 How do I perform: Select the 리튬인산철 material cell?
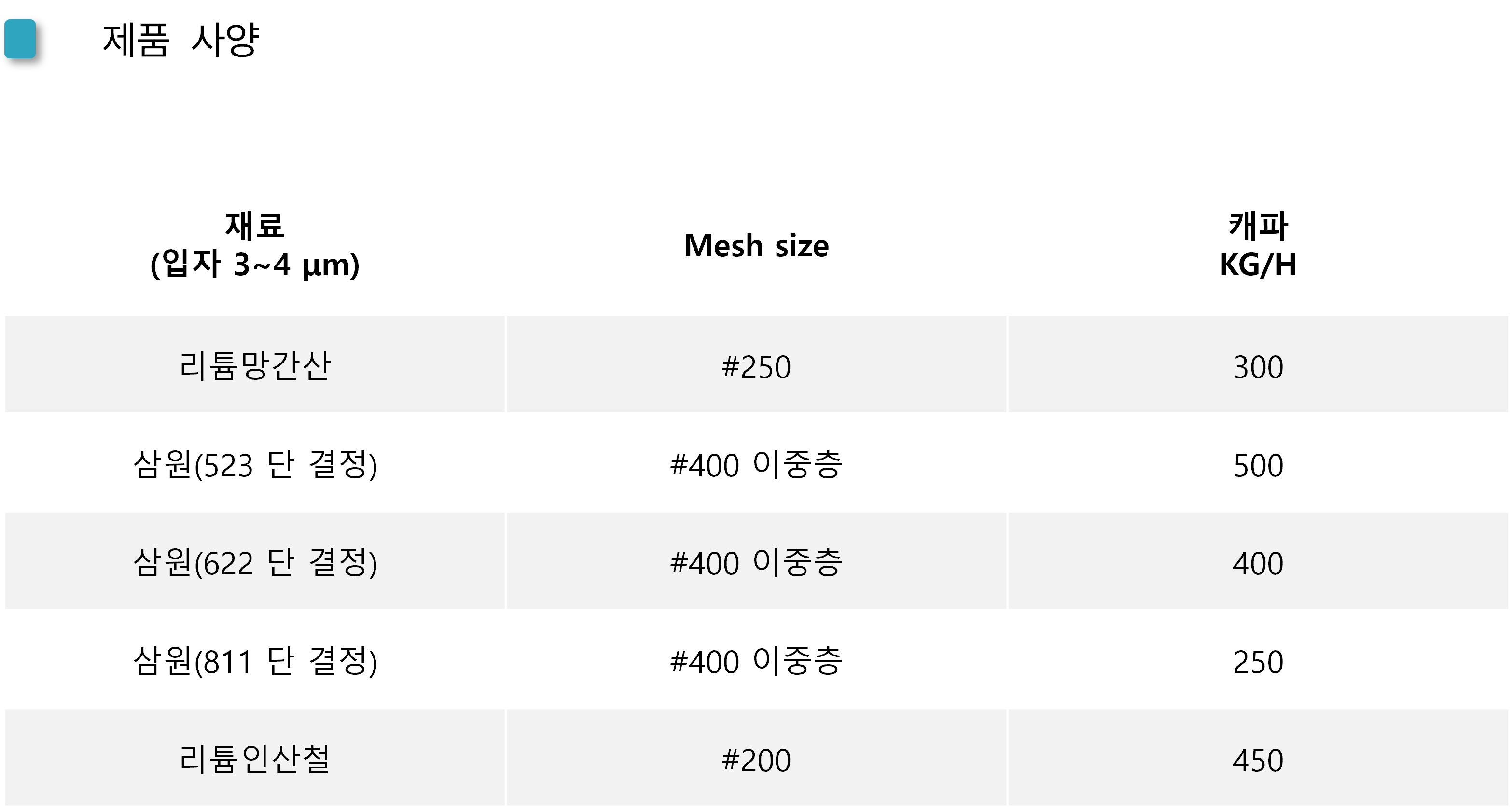pos(255,759)
